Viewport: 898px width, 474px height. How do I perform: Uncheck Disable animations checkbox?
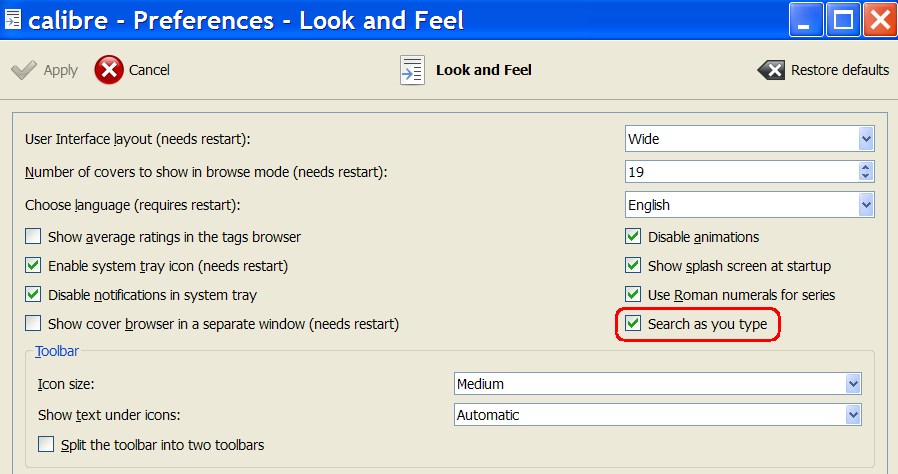click(x=633, y=237)
